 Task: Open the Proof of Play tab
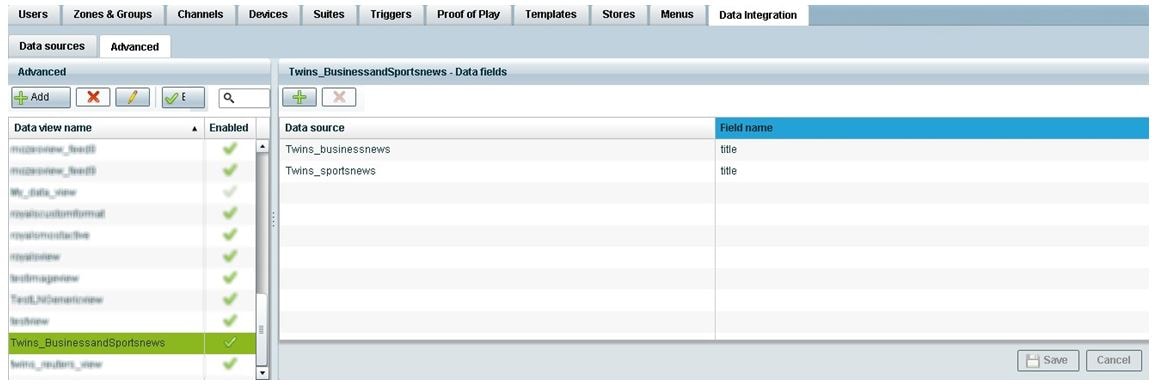coord(469,15)
